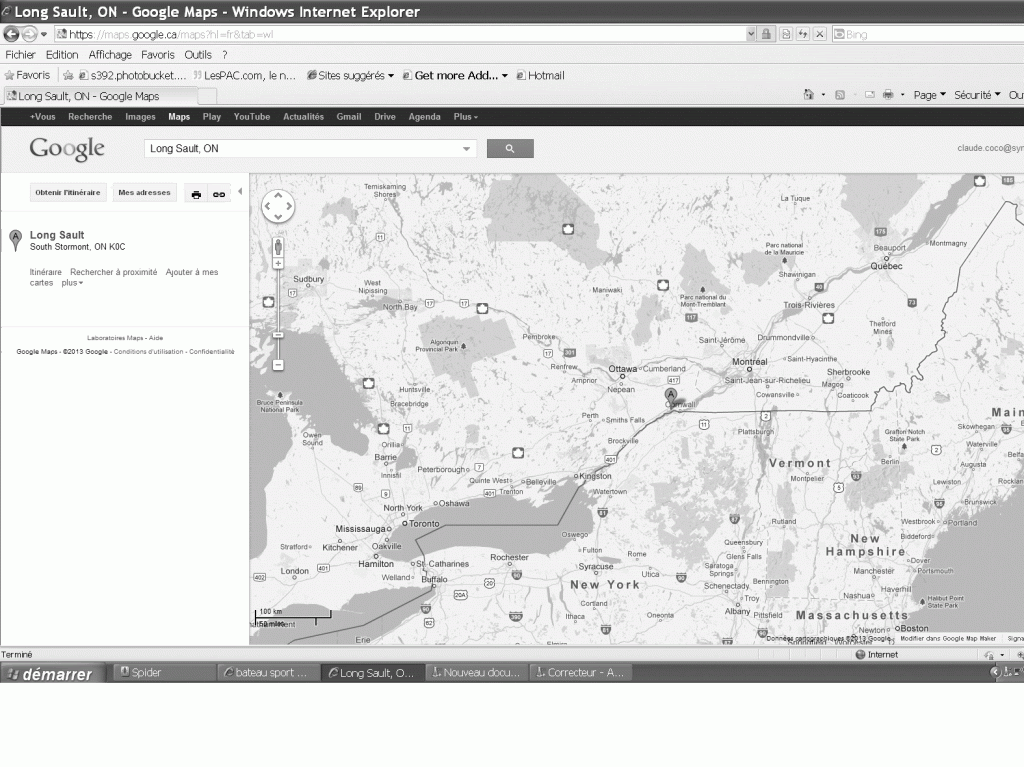Collapse the left side panel with the arrow
This screenshot has width=1024, height=767.
click(240, 191)
